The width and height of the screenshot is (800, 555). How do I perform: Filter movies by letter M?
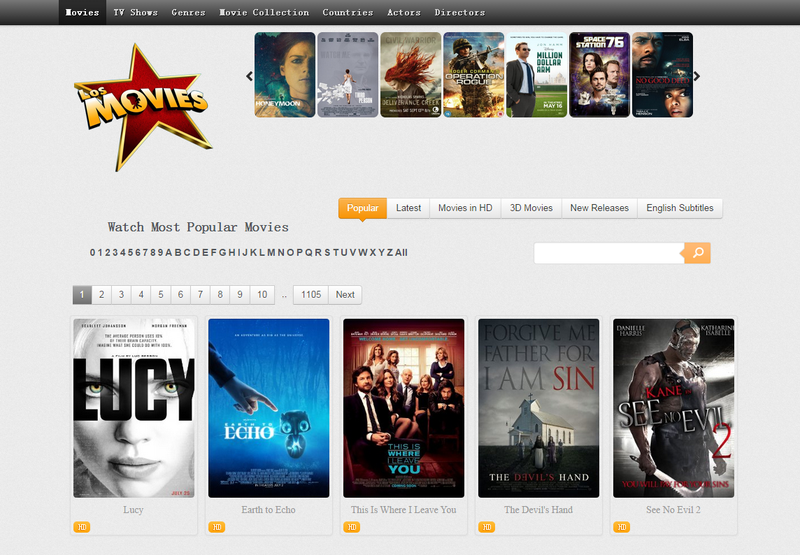[271, 253]
